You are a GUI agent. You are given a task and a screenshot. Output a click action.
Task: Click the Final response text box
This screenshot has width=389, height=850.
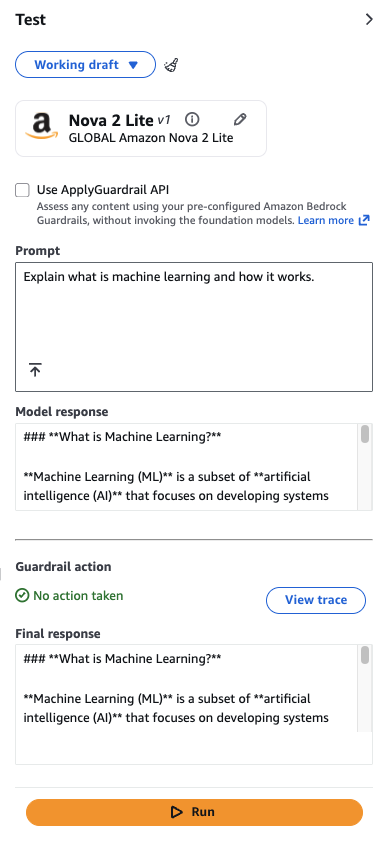pos(187,688)
